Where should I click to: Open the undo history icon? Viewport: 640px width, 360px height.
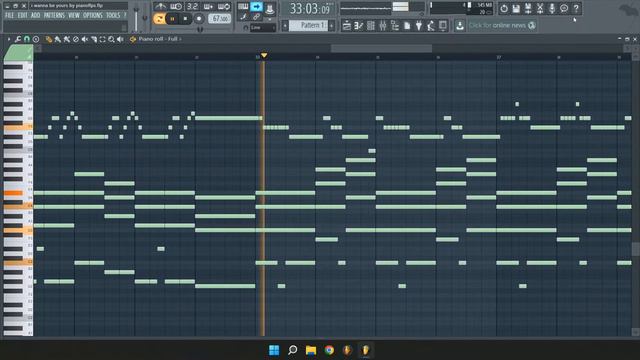[504, 8]
